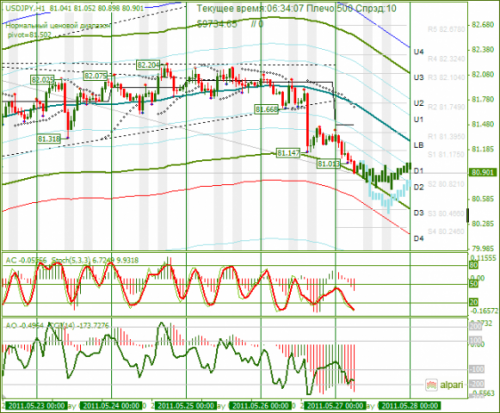Click the D1 channel label

(418, 171)
